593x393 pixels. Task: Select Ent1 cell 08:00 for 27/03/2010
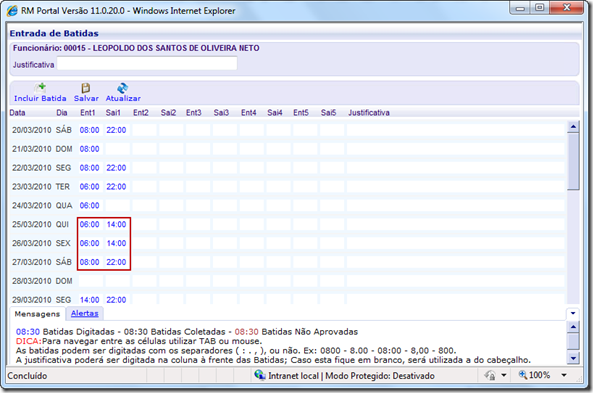click(x=90, y=262)
